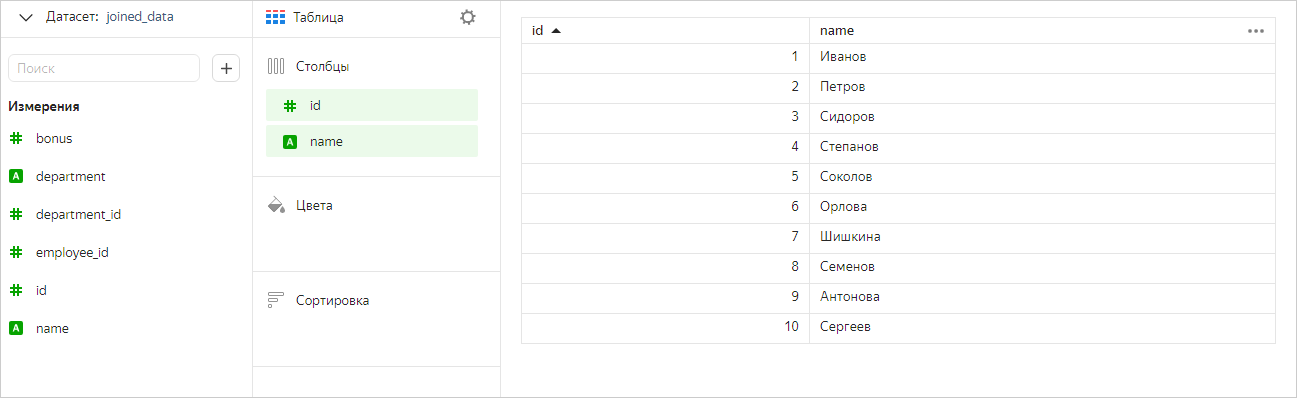The image size is (1297, 398).
Task: Click the table cell Сидоров
Action: pyautogui.click(x=1042, y=117)
